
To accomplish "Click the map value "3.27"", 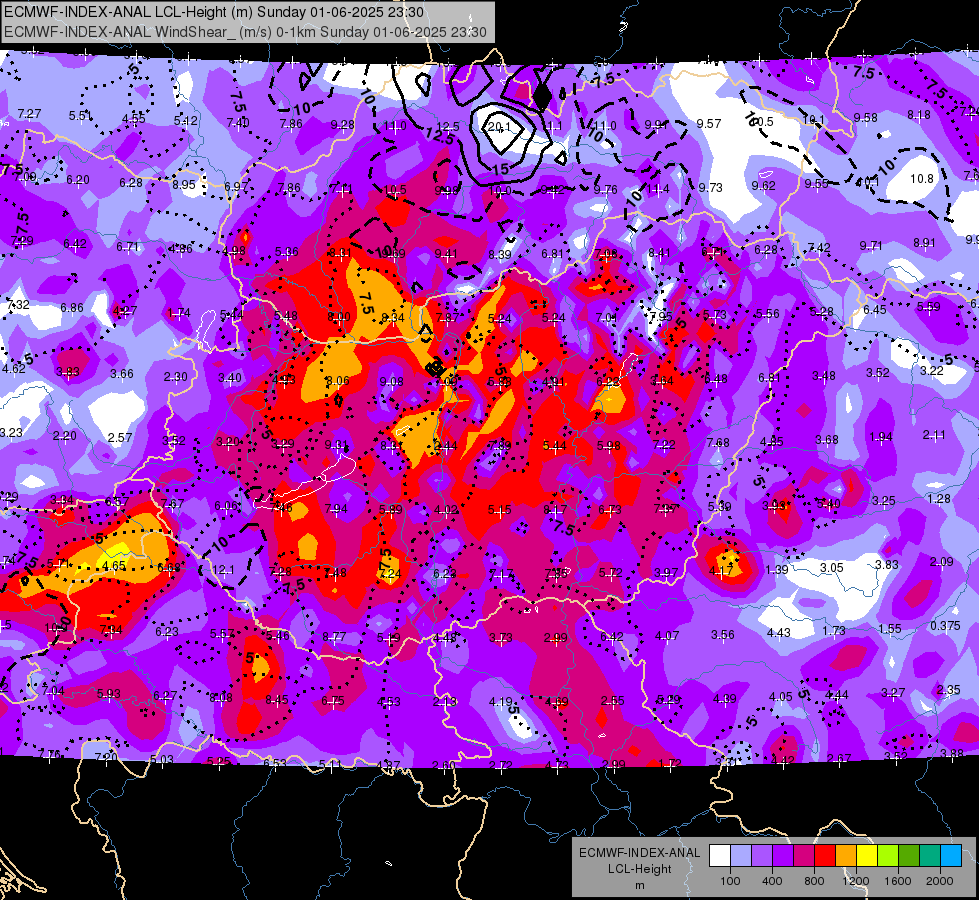I will point(893,692).
